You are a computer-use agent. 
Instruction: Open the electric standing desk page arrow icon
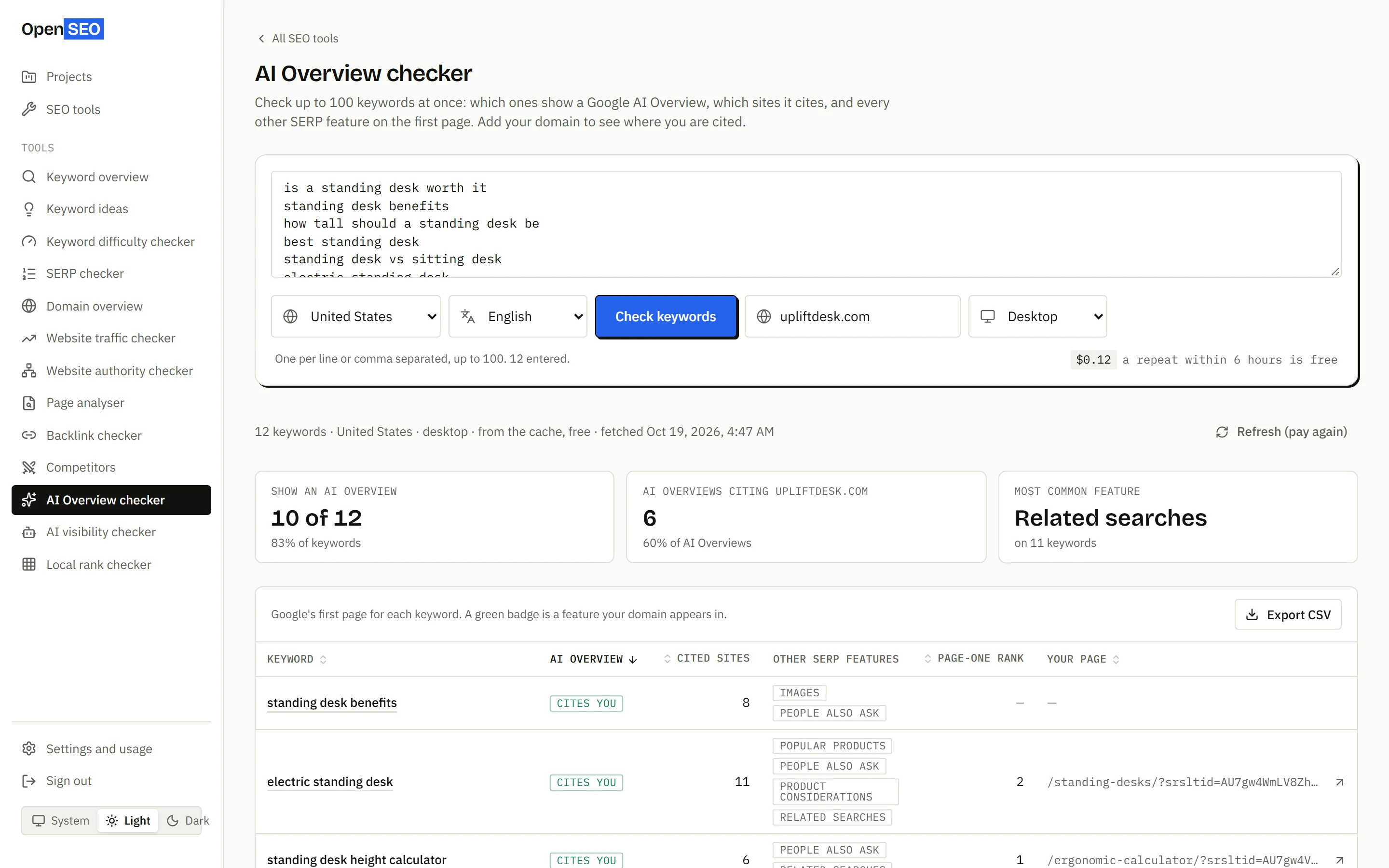click(1340, 782)
